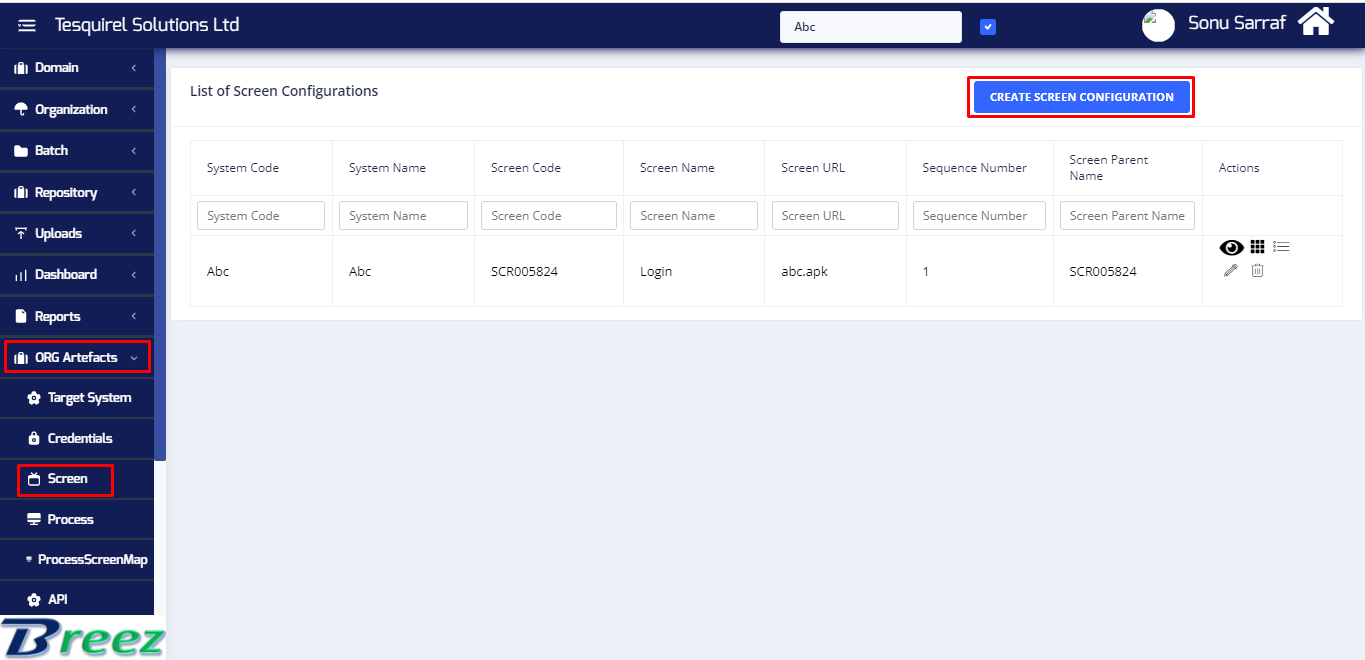Open the API menu item
This screenshot has height=660, width=1365.
tap(77, 600)
